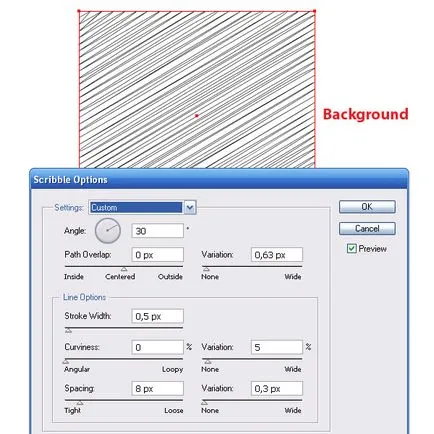
Task: Click the center point of the scribbled rectangle
Action: [x=197, y=116]
